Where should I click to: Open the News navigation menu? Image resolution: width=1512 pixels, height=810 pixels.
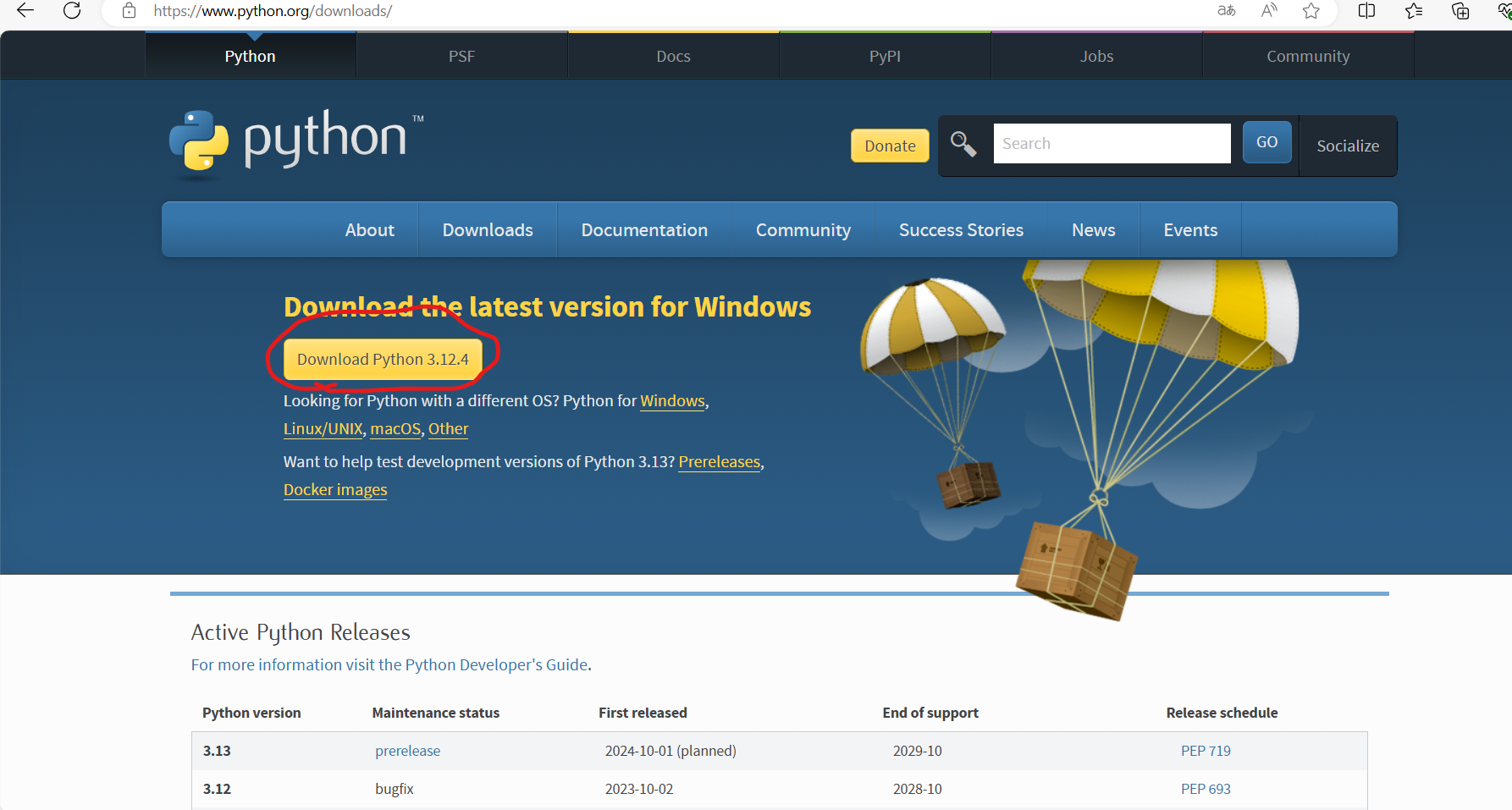1093,230
